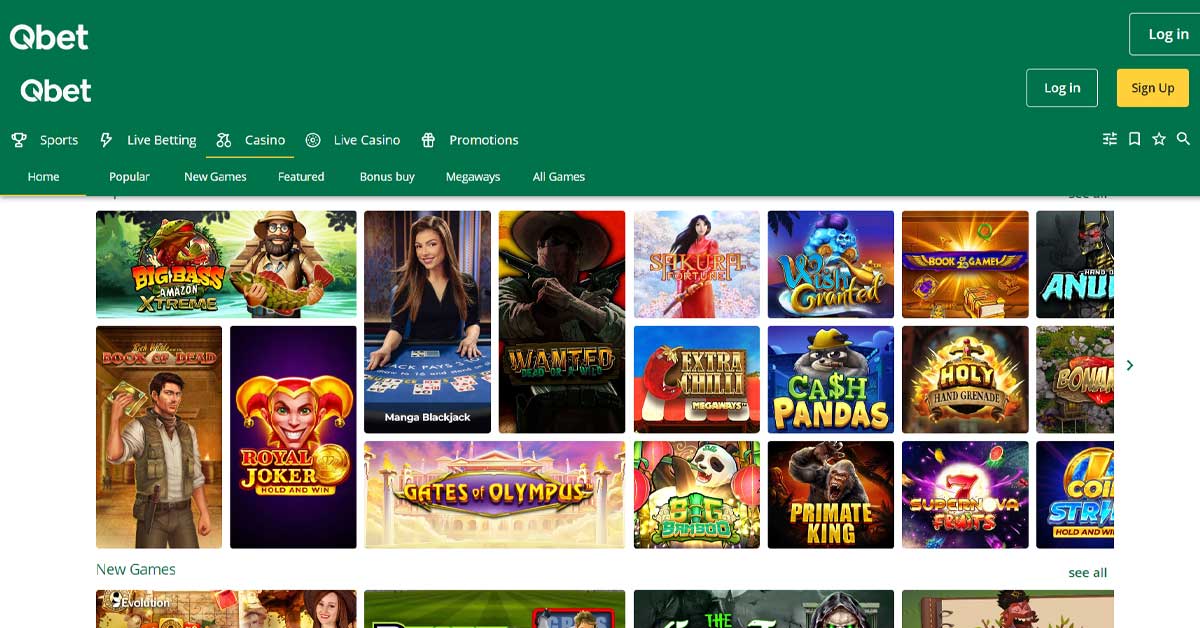Open the Evolution game in New Games

tap(226, 609)
